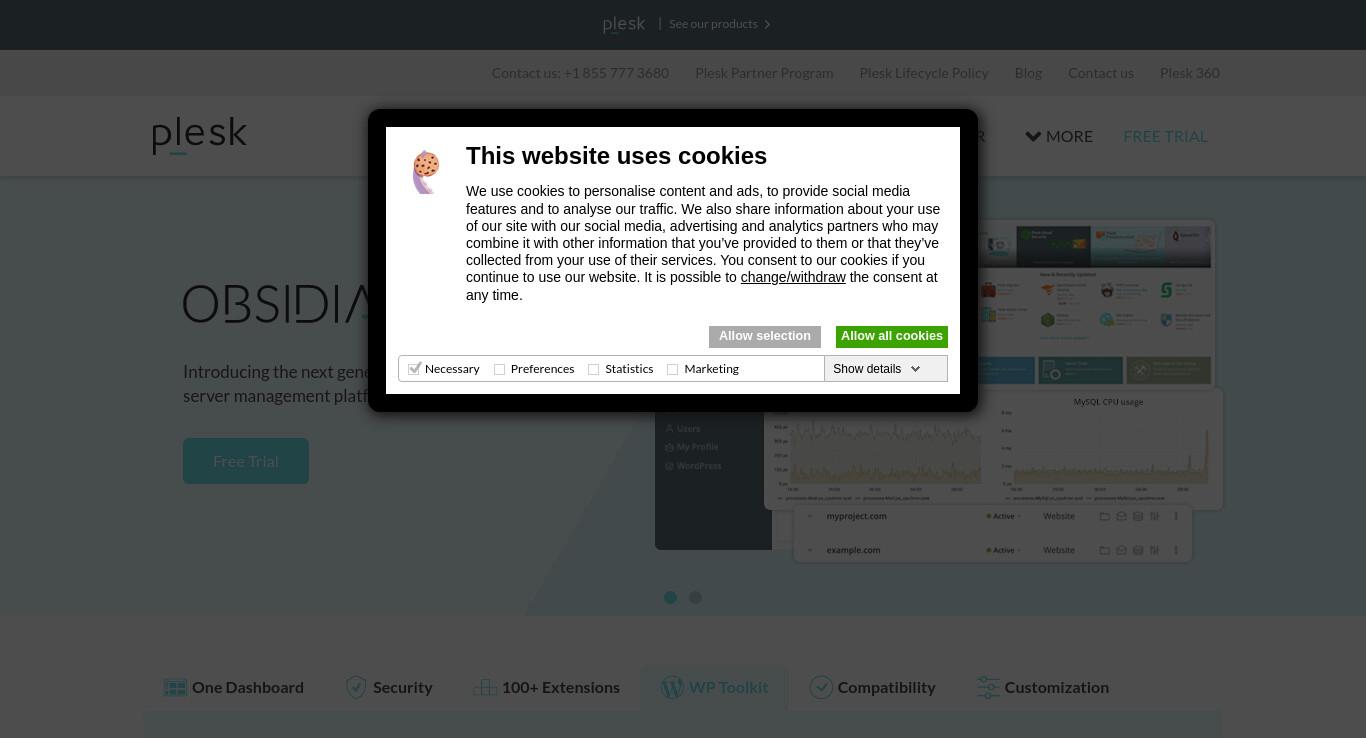Click the Plesk logo in header
1366x738 pixels.
199,135
